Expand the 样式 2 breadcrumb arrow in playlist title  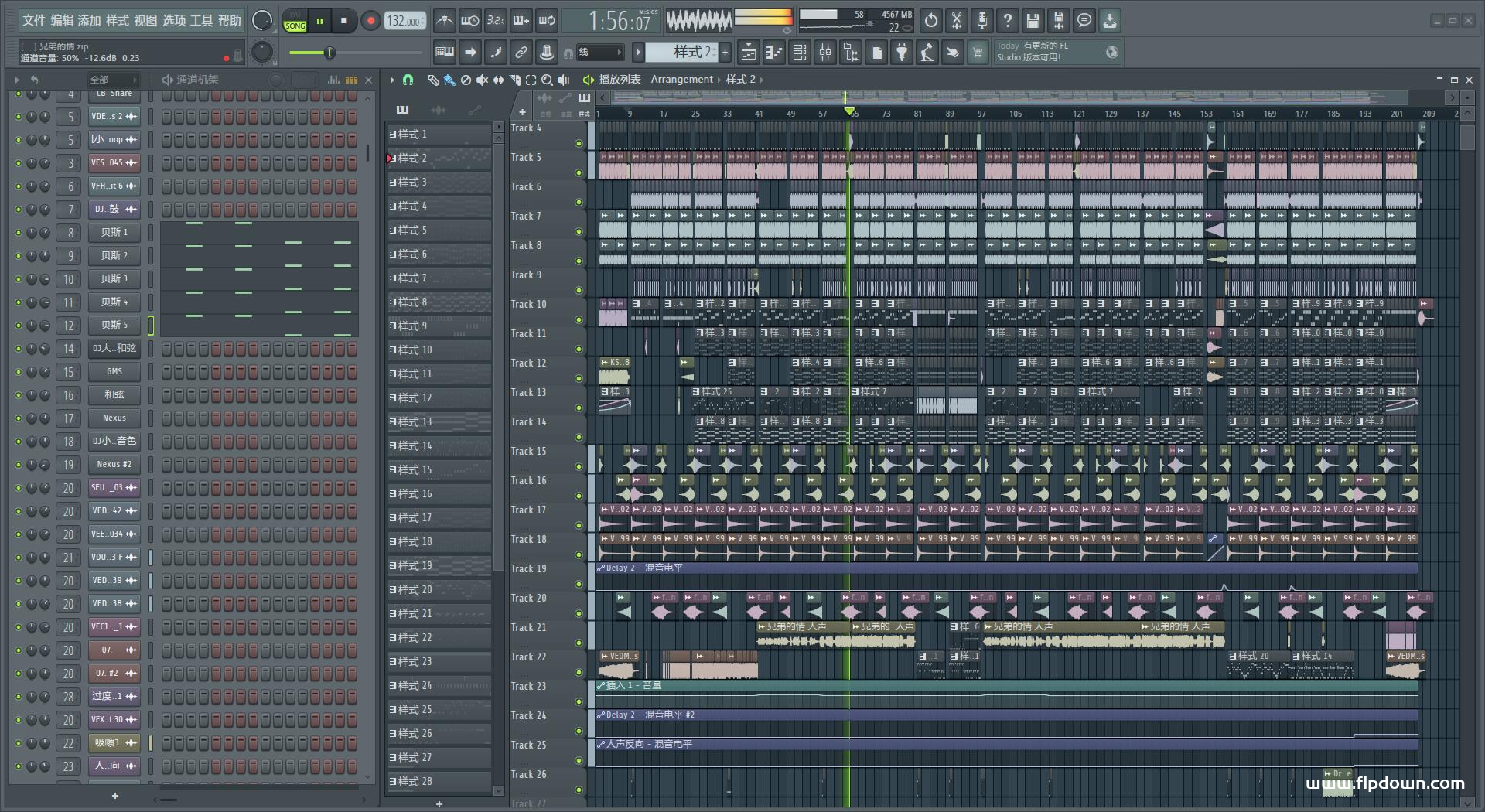[761, 80]
